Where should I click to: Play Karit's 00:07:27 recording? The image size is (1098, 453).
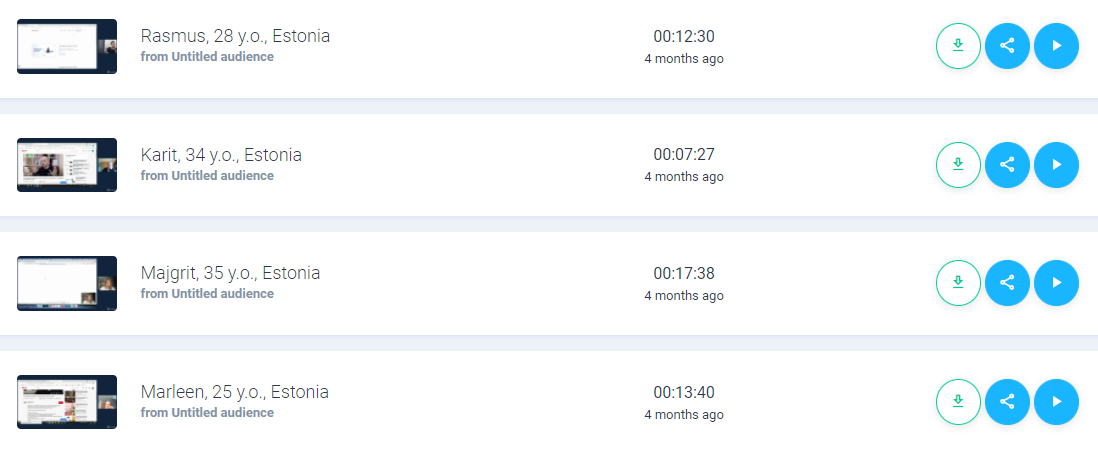point(1056,165)
